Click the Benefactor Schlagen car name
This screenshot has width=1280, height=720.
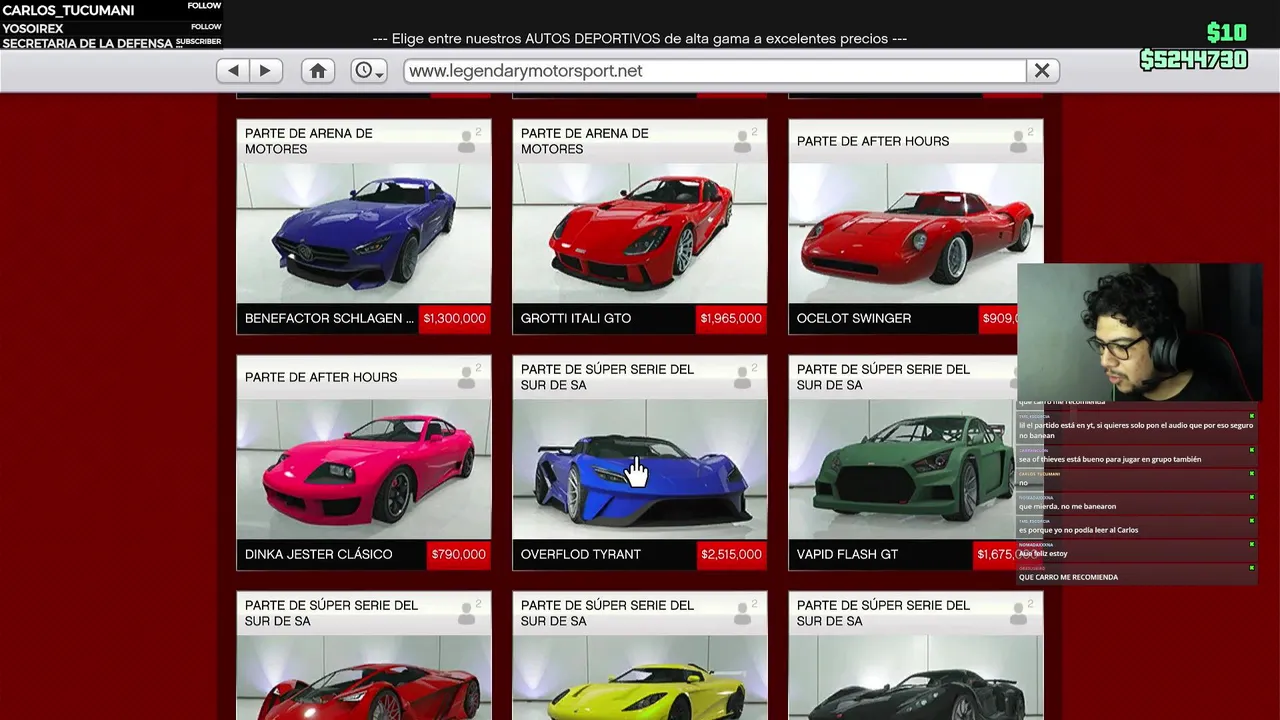(329, 319)
